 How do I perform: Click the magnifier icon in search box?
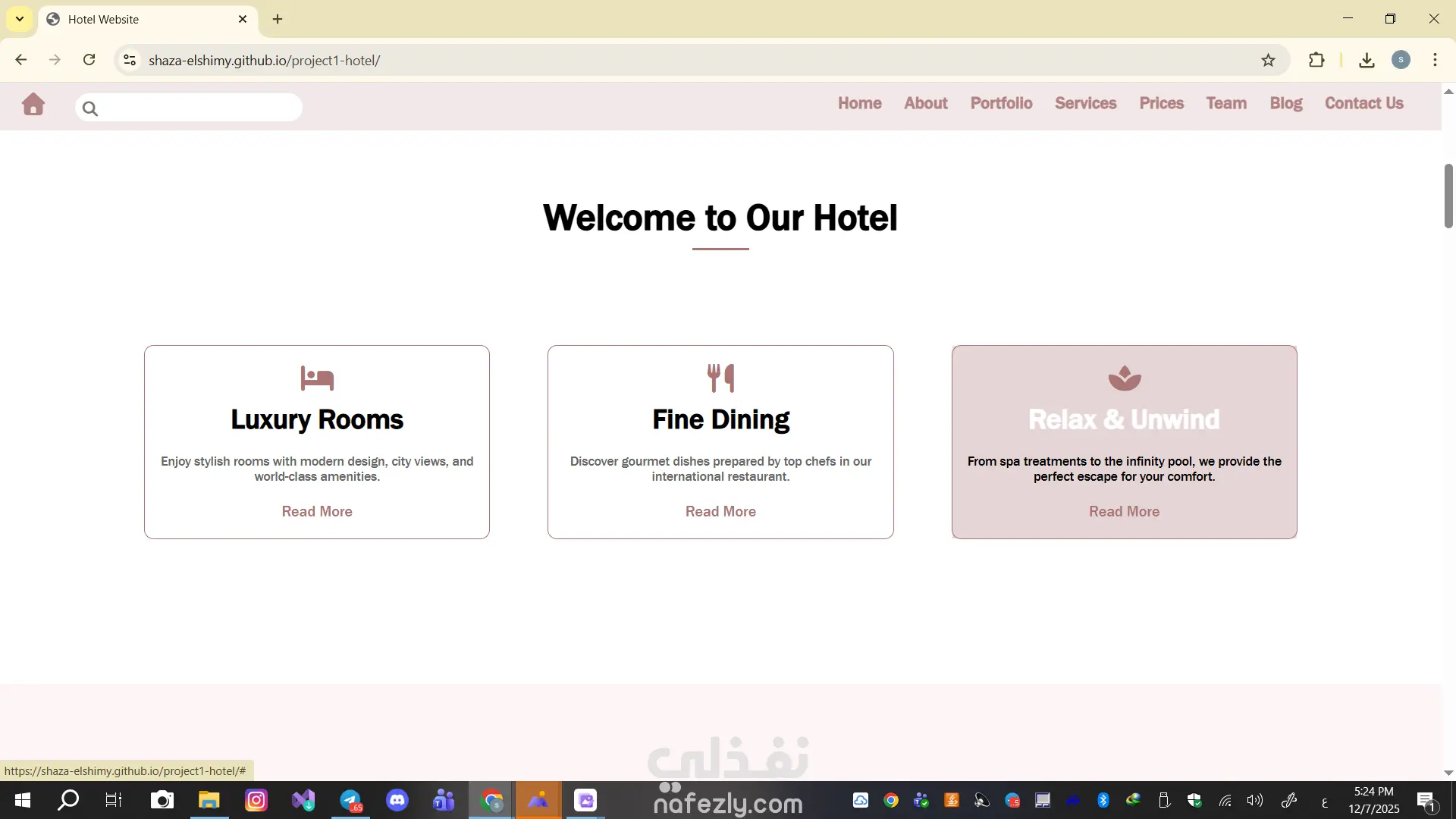point(90,108)
